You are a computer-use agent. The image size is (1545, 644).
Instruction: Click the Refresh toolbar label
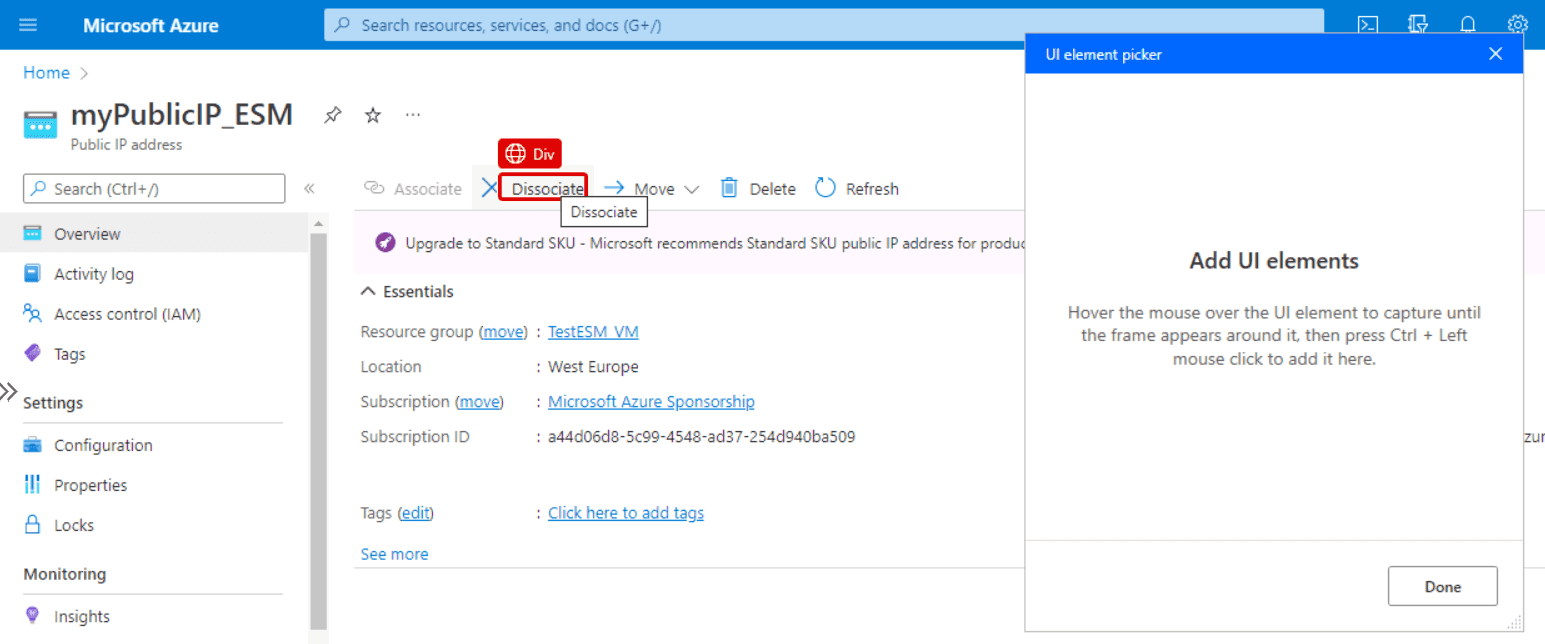tap(872, 189)
